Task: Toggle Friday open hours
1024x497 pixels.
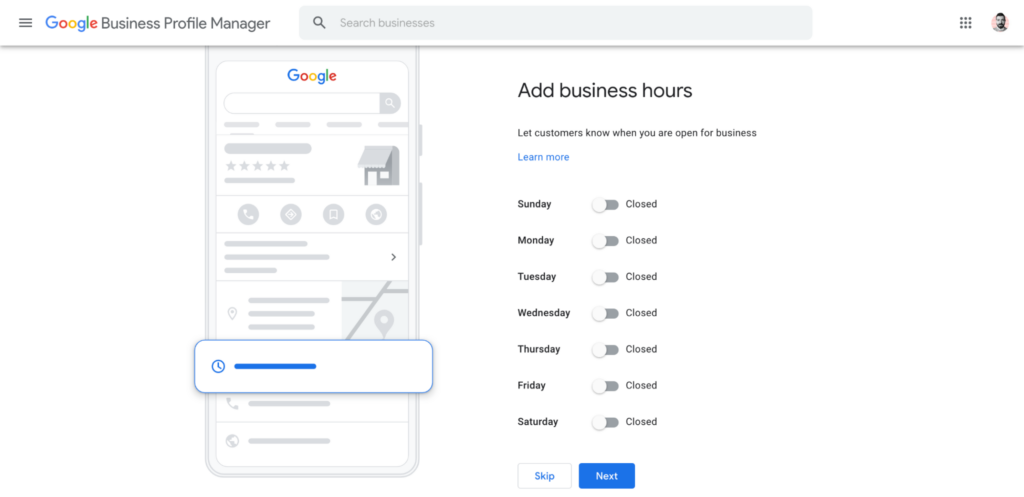Action: tap(605, 386)
